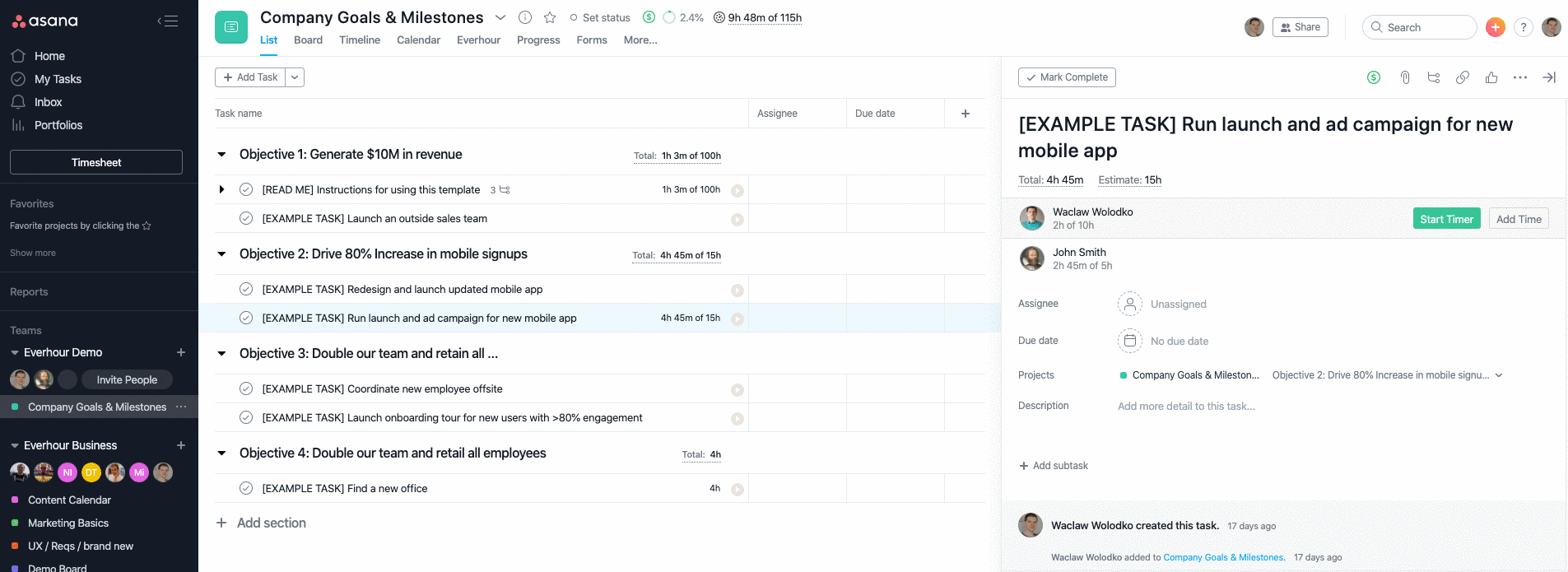Click the subtask icon in task pane toolbar
The height and width of the screenshot is (572, 1568).
(x=1434, y=77)
